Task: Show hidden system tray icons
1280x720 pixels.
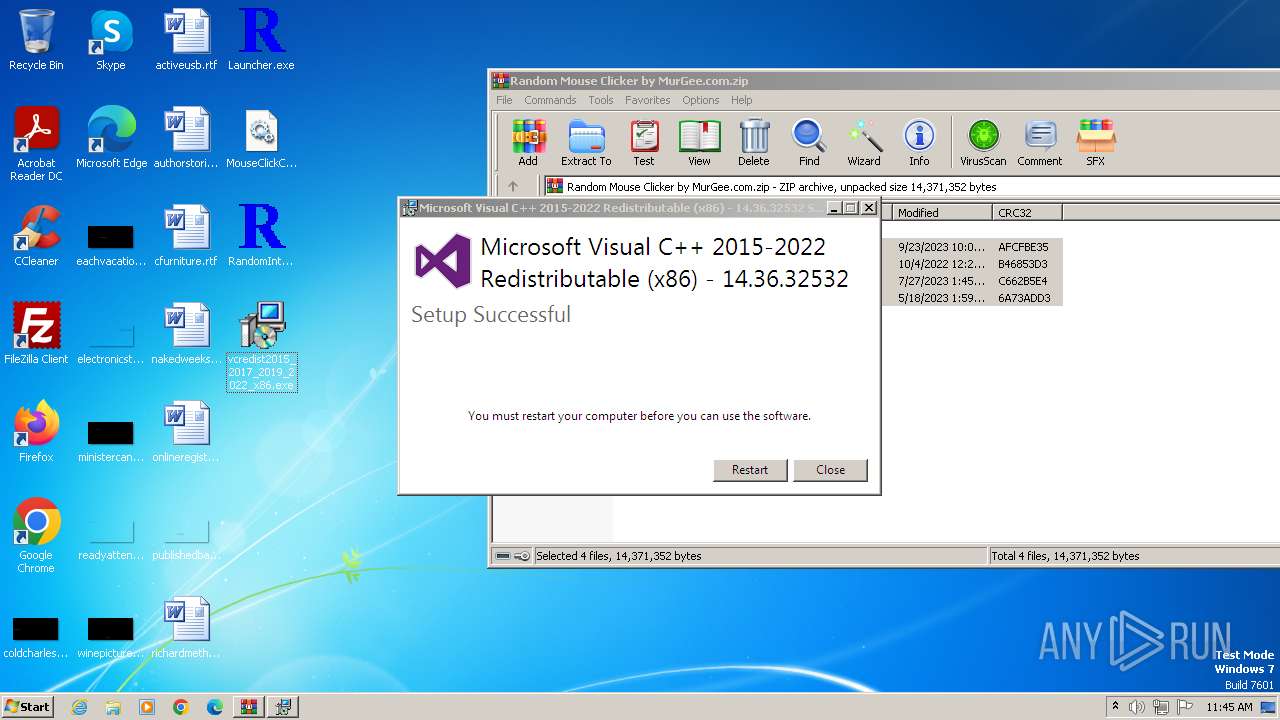Action: (1115, 707)
